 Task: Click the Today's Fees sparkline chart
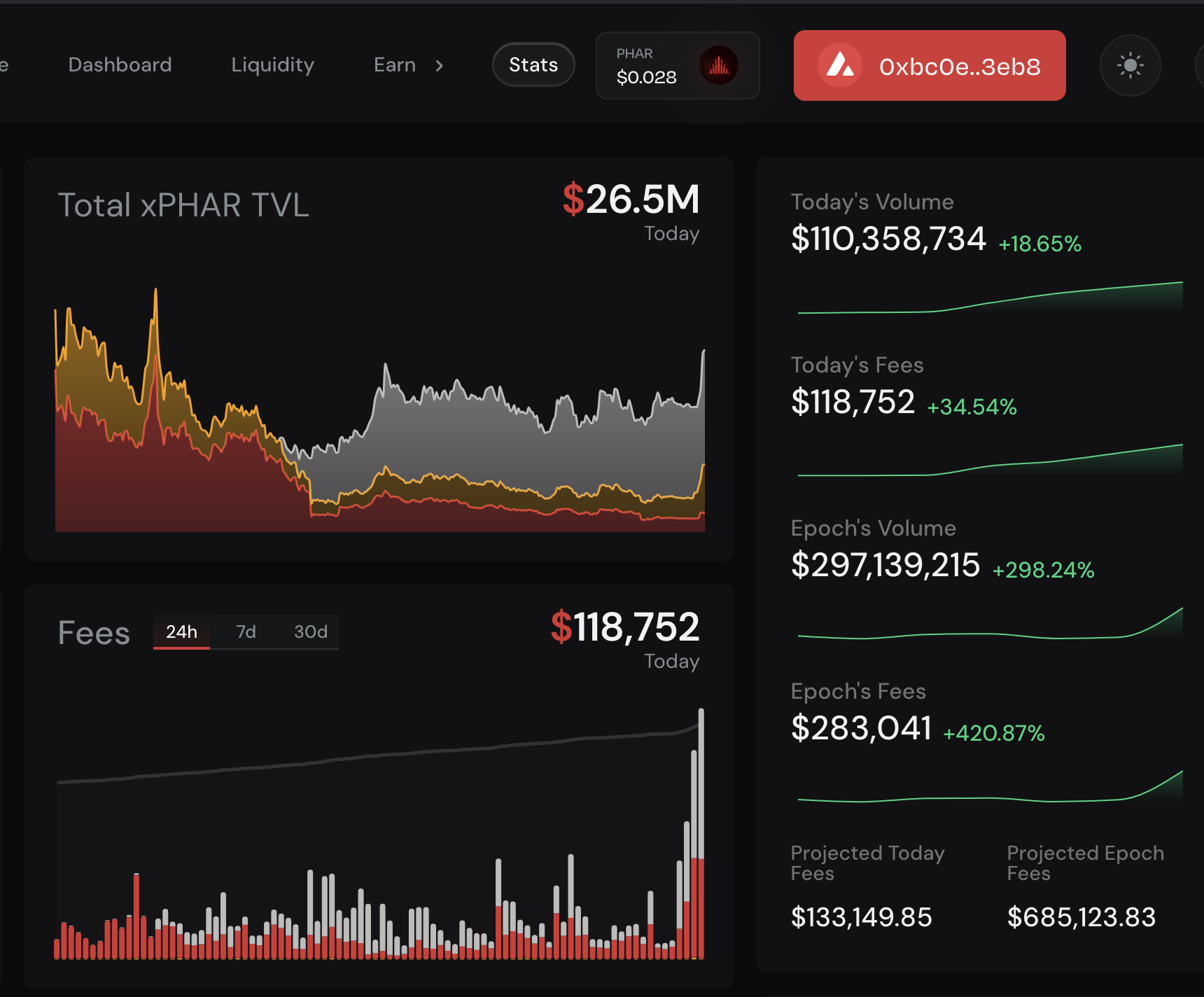990,460
